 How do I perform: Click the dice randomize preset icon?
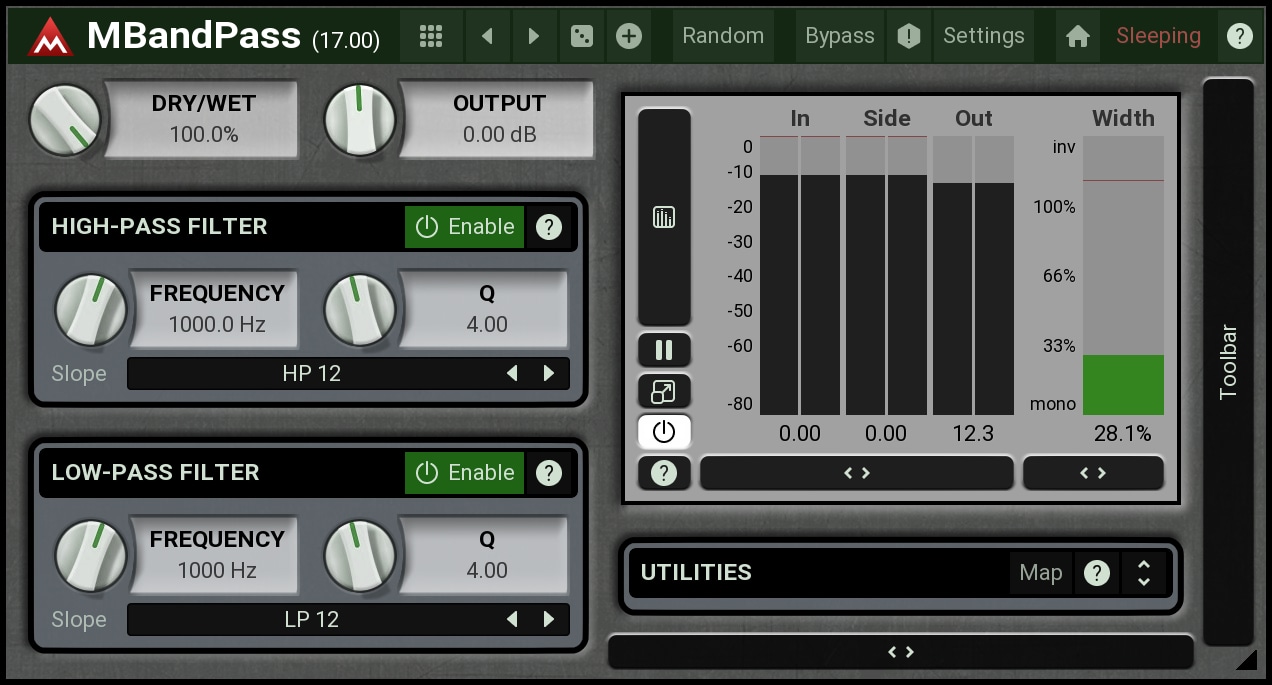(x=580, y=36)
